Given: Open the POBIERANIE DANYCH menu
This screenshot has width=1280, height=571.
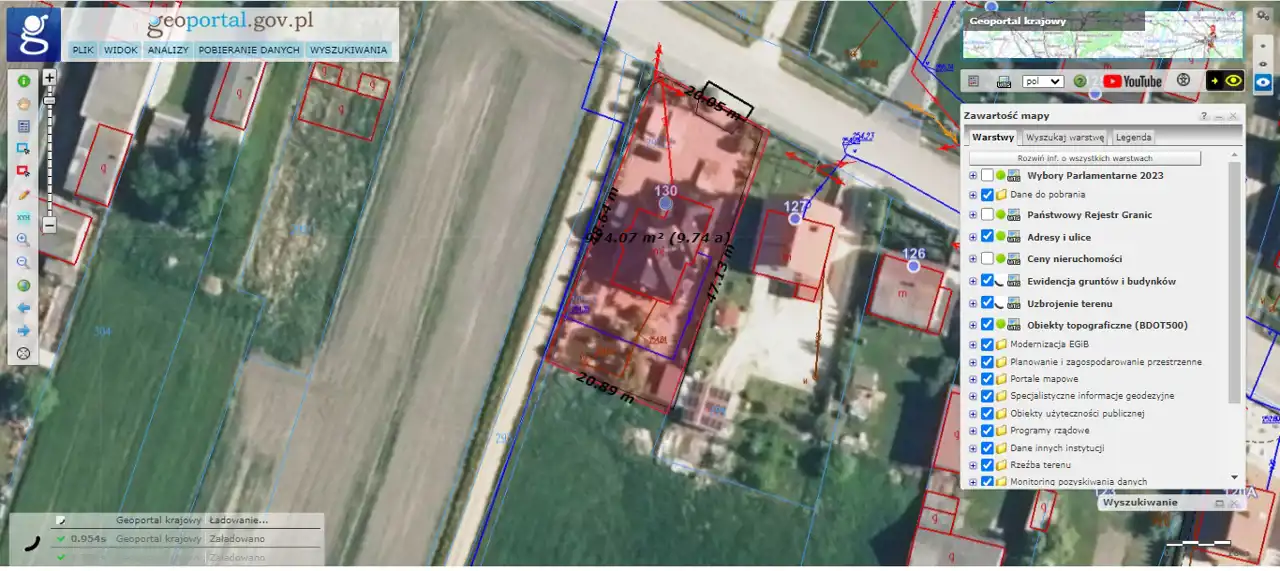Looking at the screenshot, I should point(249,50).
